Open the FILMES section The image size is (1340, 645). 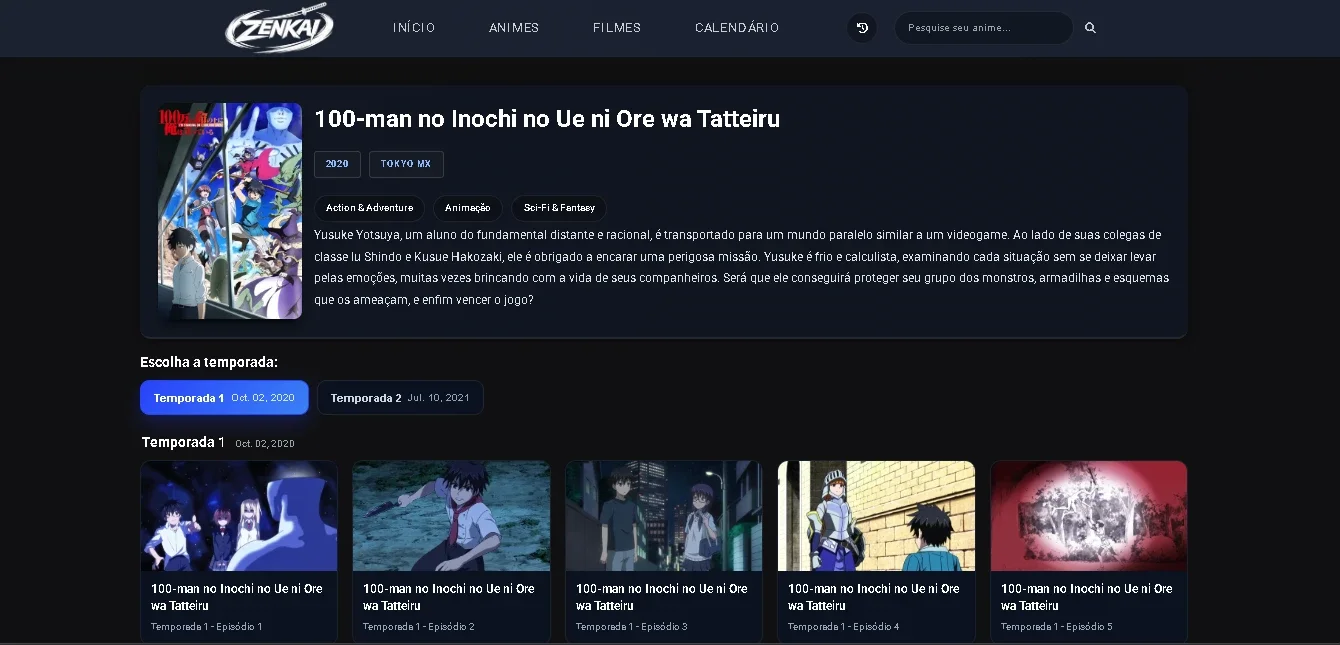coord(617,28)
